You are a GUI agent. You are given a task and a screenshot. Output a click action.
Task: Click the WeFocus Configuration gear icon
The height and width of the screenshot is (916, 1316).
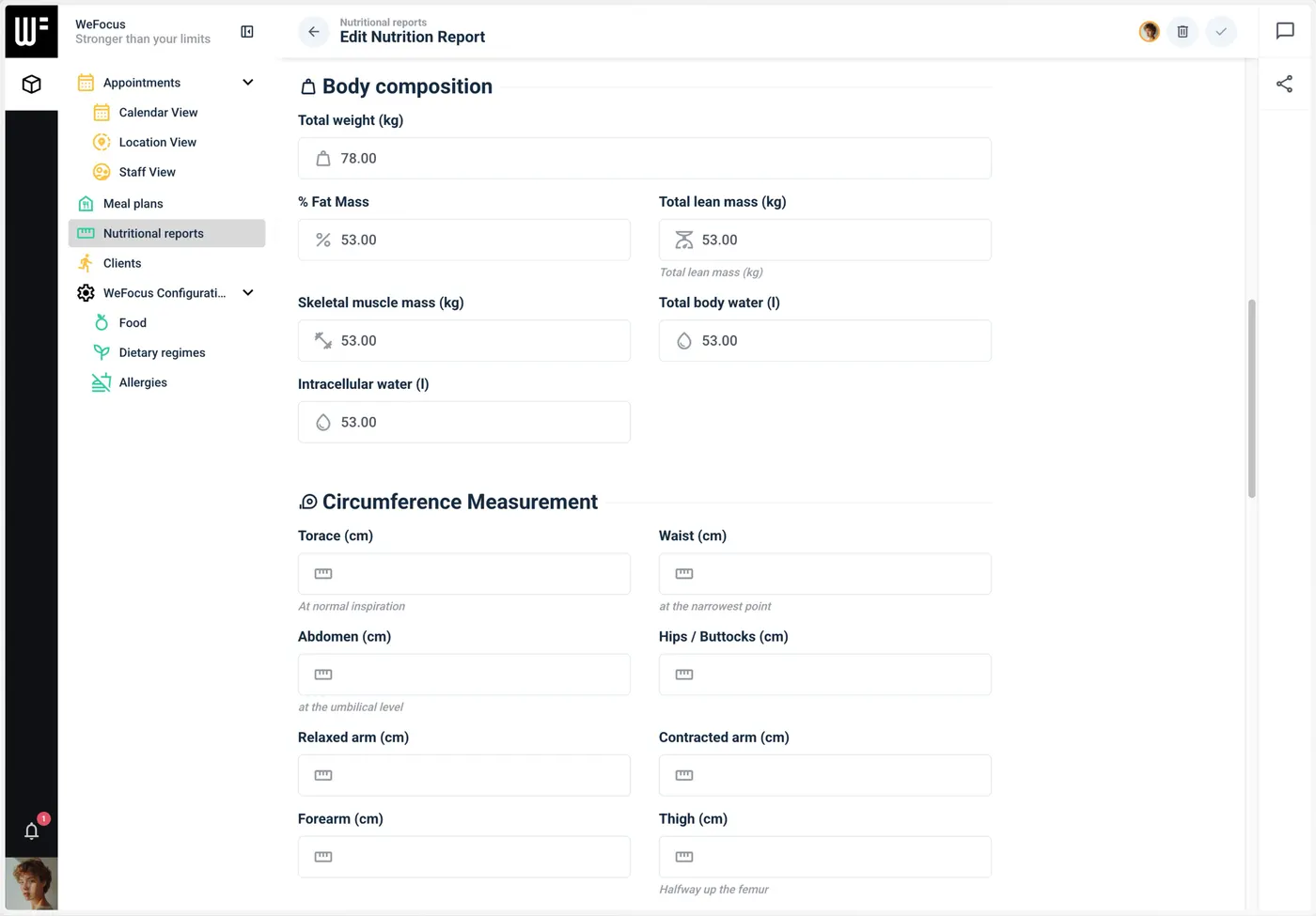[x=86, y=293]
